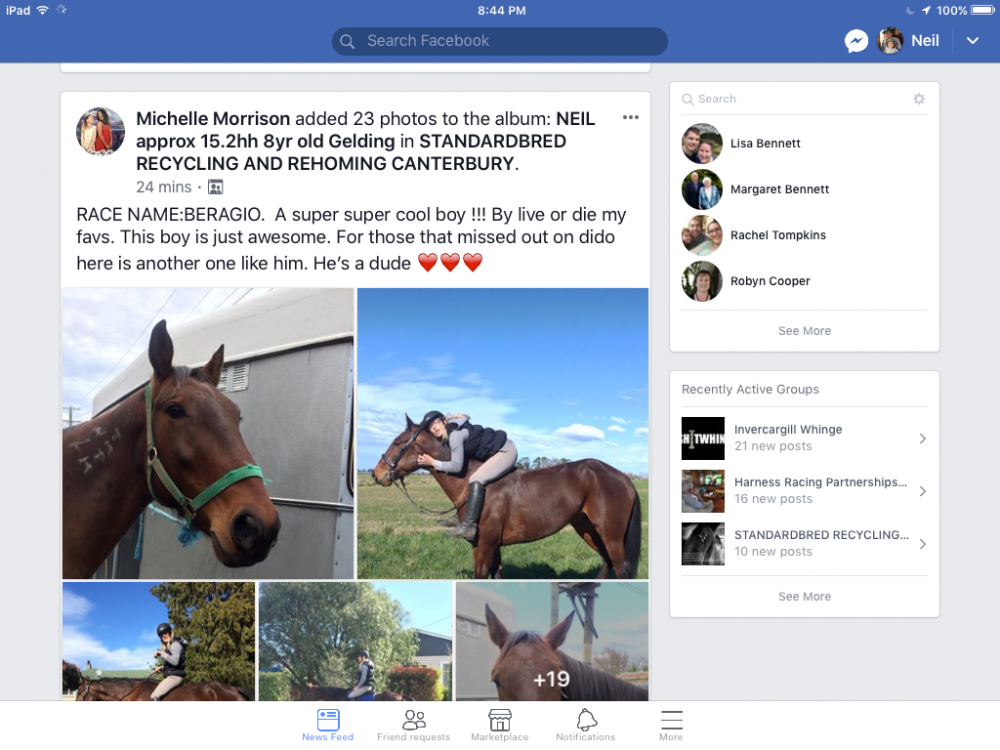Click the Search Facebook field
The height and width of the screenshot is (750, 1000).
point(499,41)
